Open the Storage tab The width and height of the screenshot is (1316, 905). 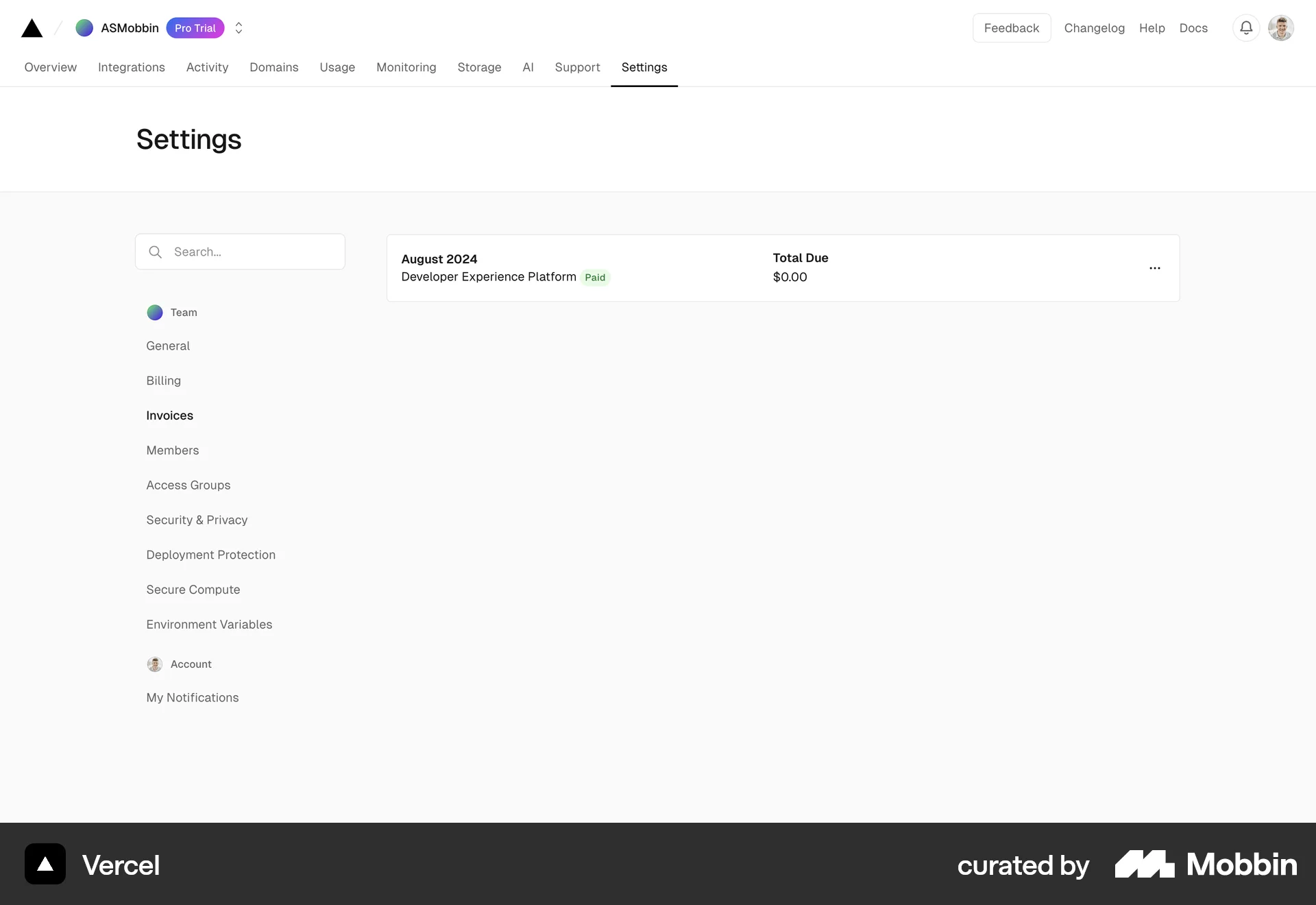[479, 67]
